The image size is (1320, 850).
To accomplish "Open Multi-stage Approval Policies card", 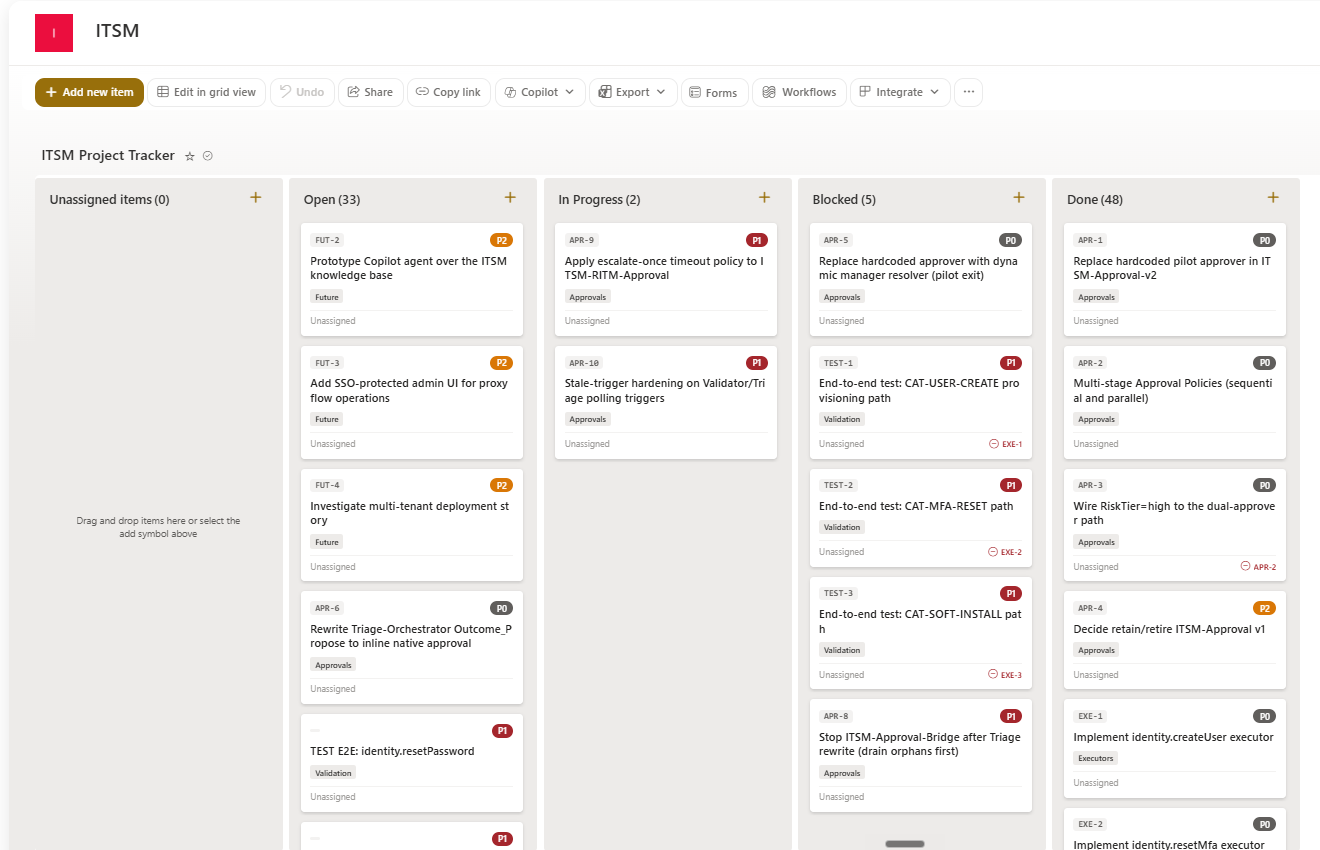I will click(1175, 402).
